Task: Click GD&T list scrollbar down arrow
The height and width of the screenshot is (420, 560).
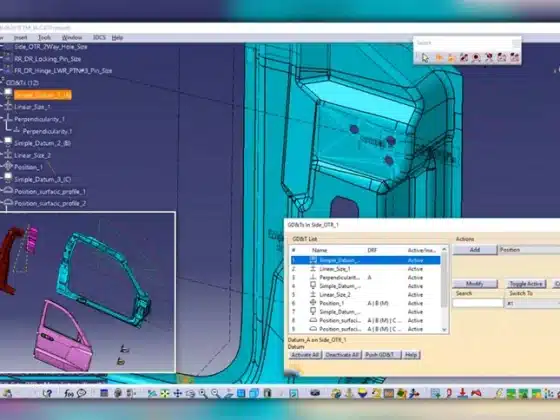Action: (444, 329)
